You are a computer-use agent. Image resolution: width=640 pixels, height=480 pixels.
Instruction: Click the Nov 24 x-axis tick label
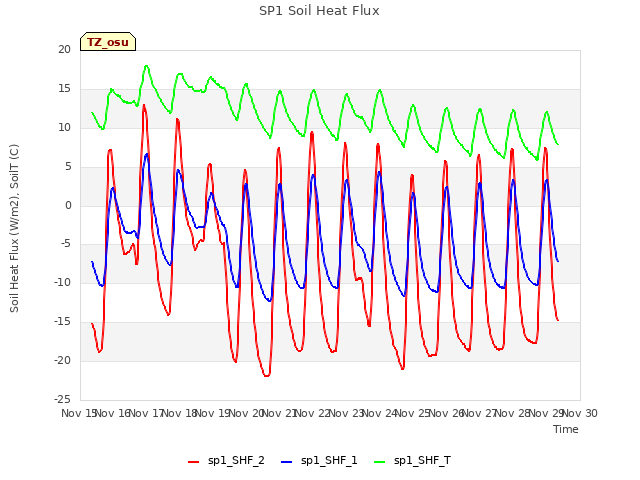380,413
